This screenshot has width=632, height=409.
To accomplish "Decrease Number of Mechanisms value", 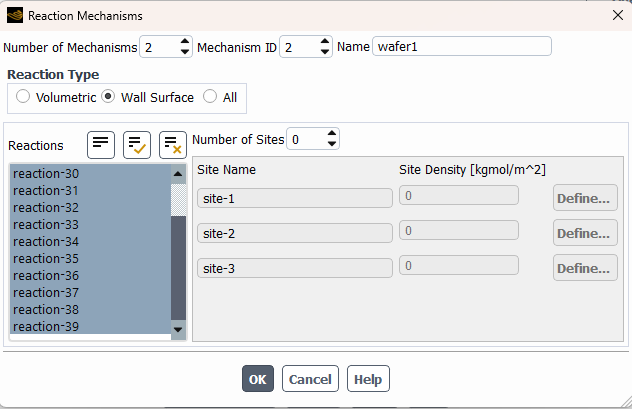I will (185, 52).
